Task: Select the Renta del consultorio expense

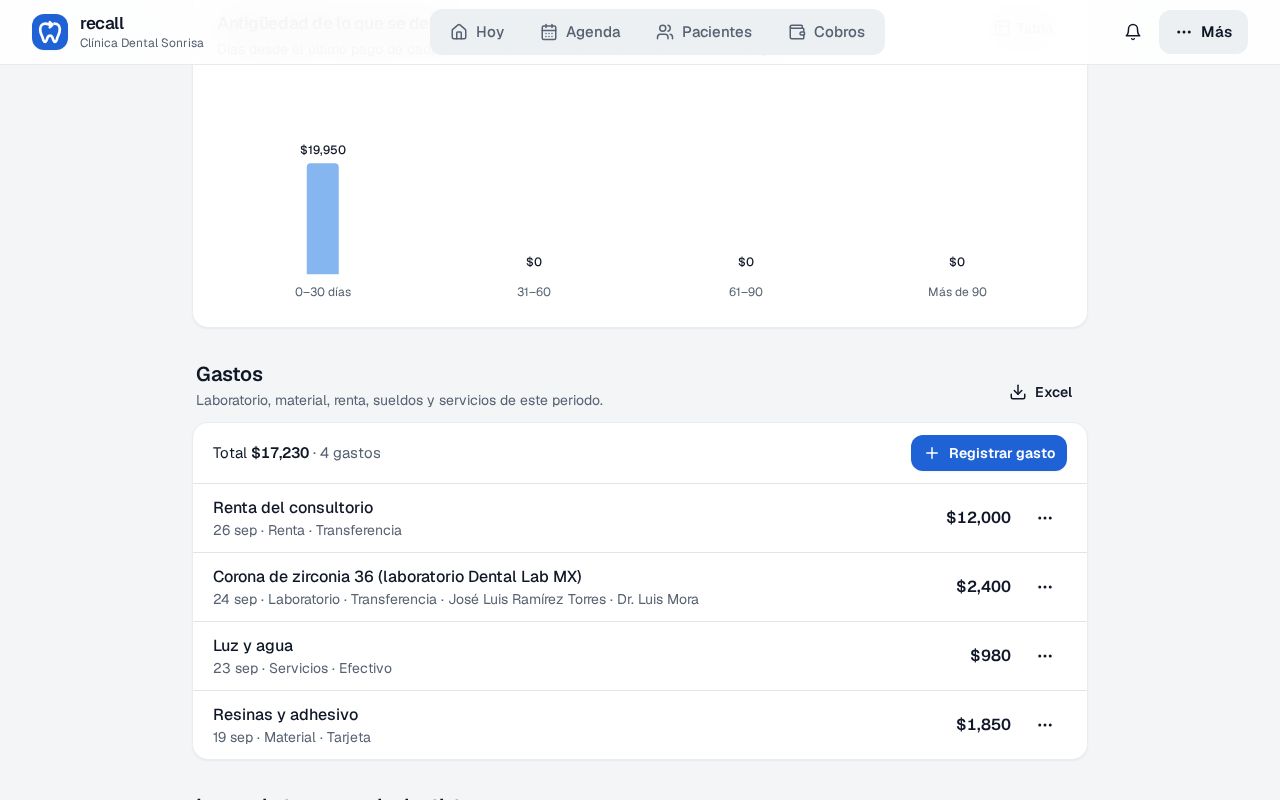Action: pos(640,518)
